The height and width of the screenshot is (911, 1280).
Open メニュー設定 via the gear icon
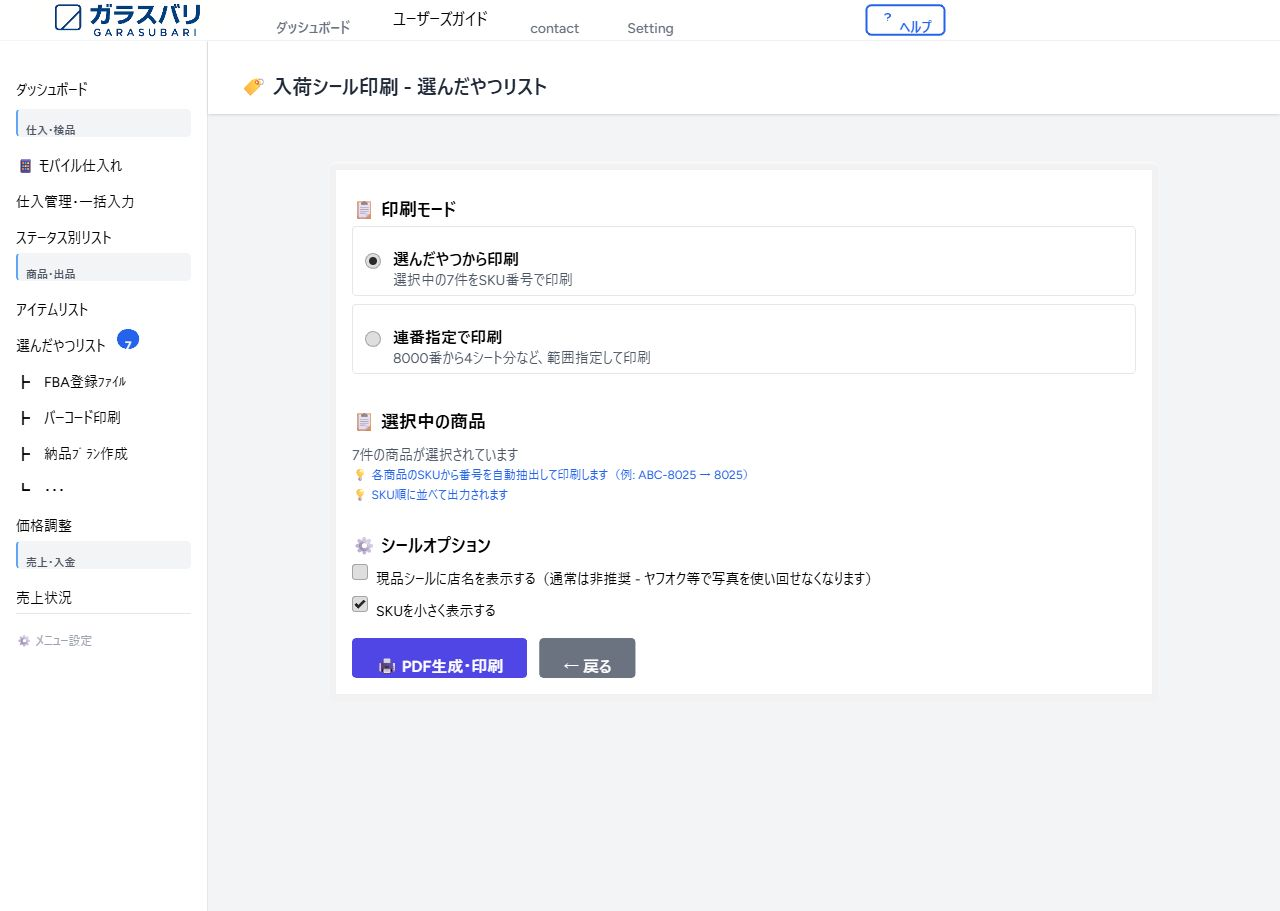pyautogui.click(x=23, y=640)
